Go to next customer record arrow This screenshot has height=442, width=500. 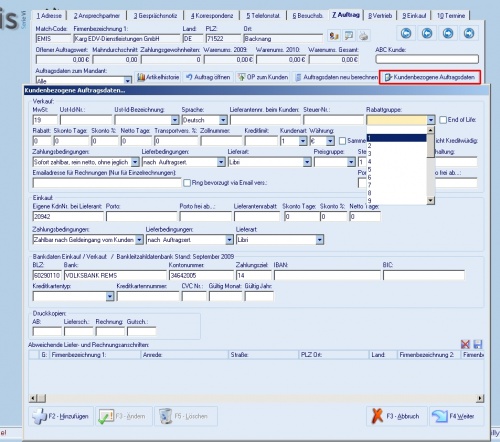pyautogui.click(x=448, y=33)
